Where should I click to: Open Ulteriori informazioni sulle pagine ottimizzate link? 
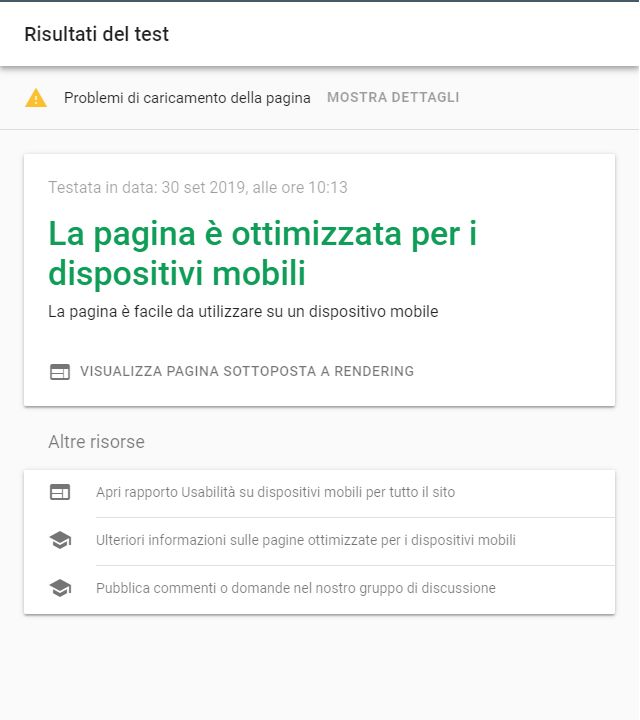click(x=306, y=540)
